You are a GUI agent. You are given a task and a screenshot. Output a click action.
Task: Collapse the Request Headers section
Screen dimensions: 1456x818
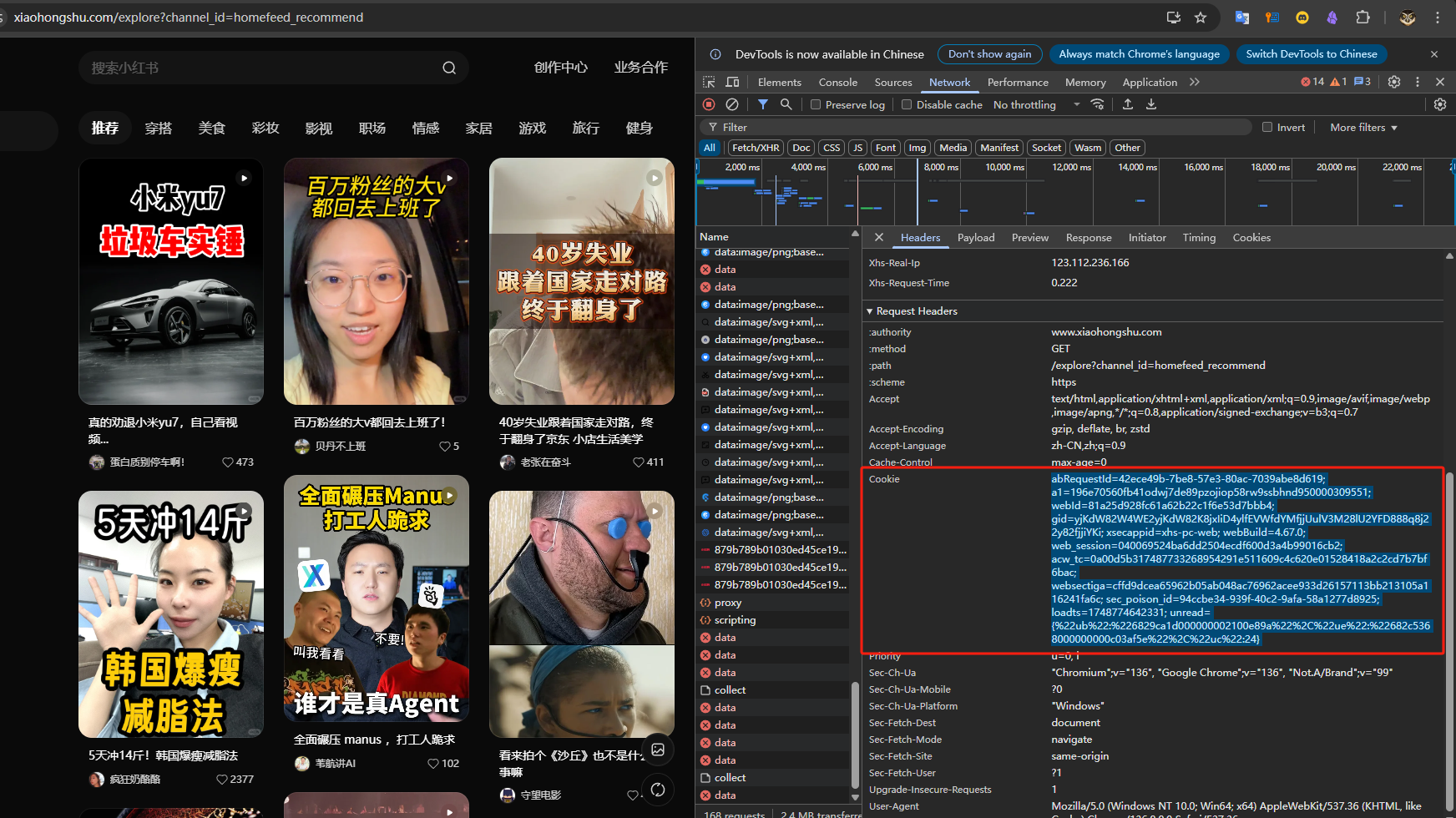[871, 311]
